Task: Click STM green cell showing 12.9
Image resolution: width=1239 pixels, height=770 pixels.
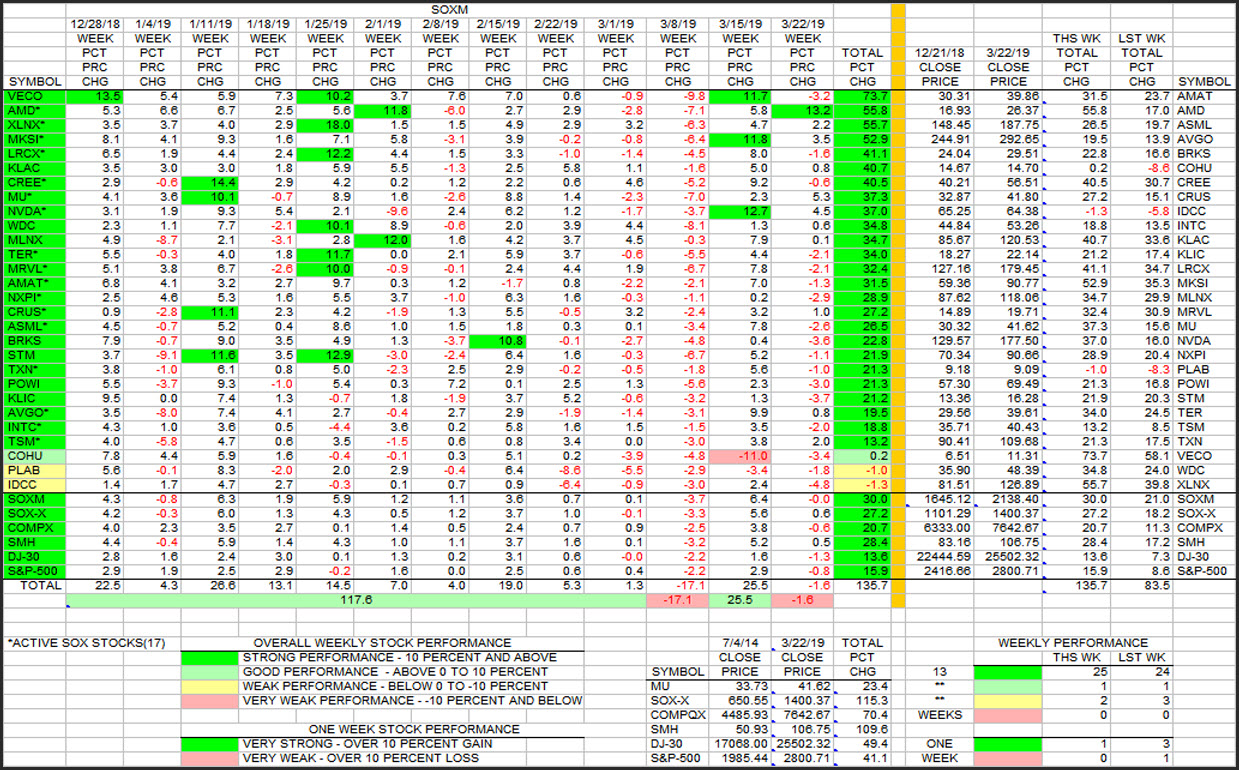Action: coord(326,357)
